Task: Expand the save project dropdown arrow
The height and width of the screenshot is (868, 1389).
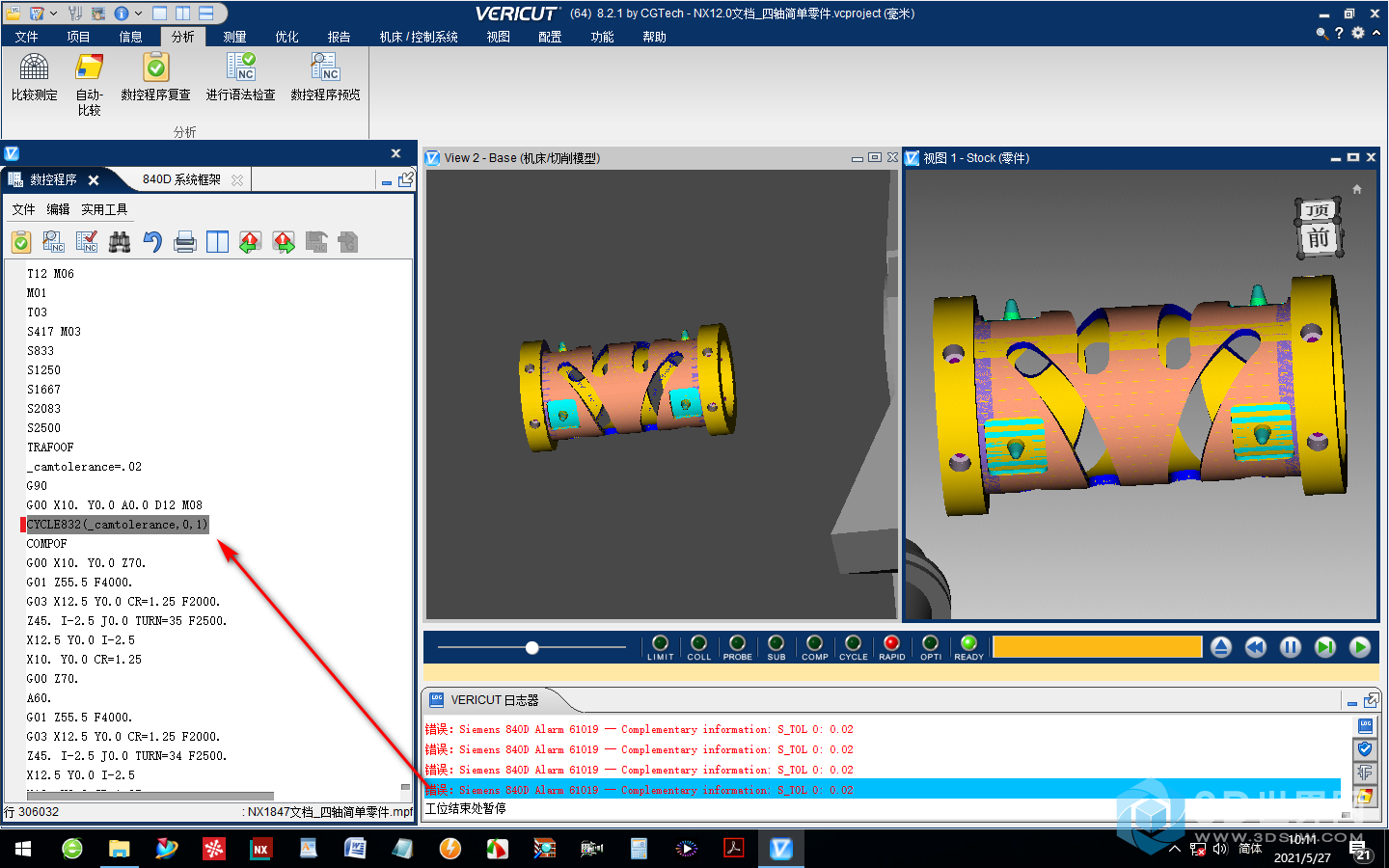Action: pyautogui.click(x=53, y=14)
